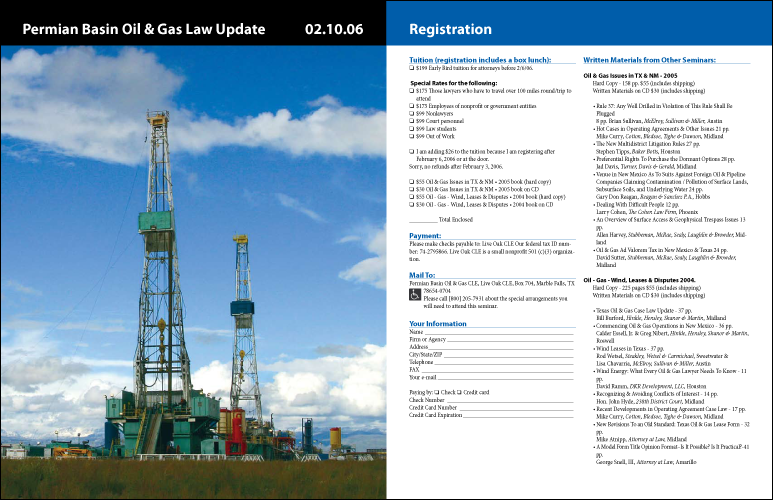Screen dimensions: 773x500
Task: Click the Mail To section heading
Action: pyautogui.click(x=421, y=275)
